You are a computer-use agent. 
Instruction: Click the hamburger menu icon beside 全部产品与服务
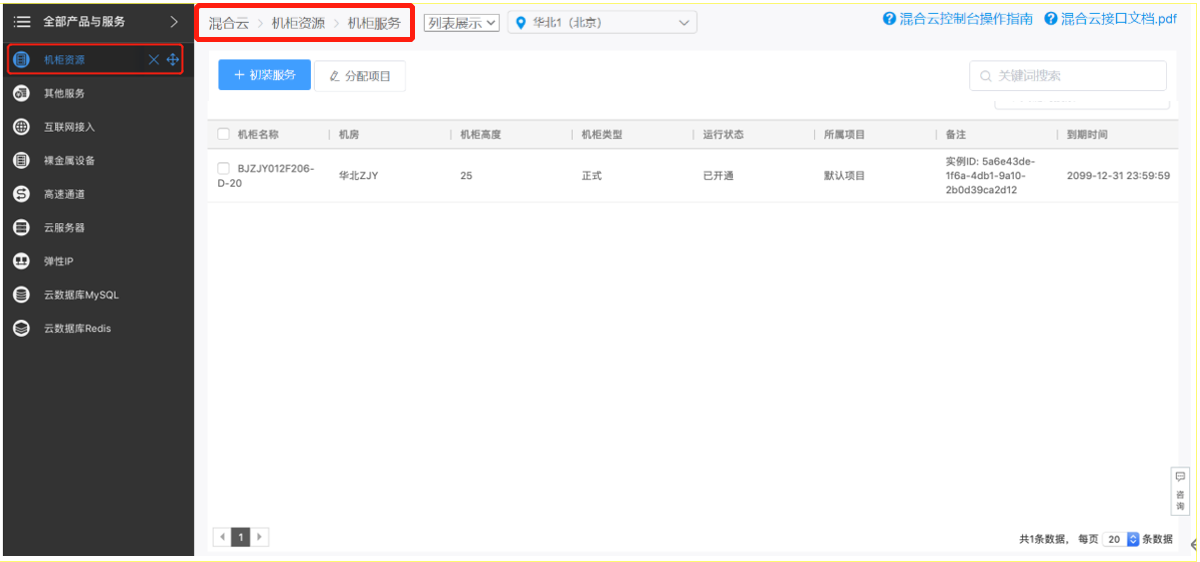pyautogui.click(x=22, y=21)
